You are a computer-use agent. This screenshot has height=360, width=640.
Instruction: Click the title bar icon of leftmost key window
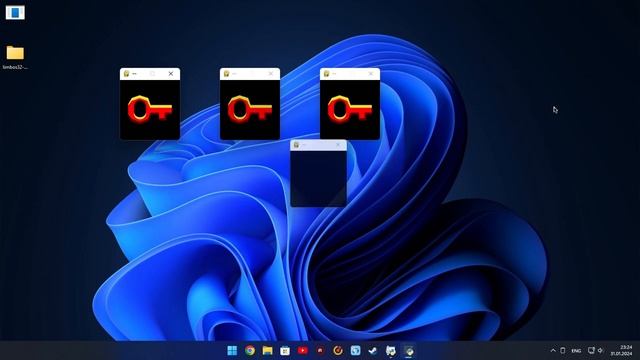(x=127, y=73)
